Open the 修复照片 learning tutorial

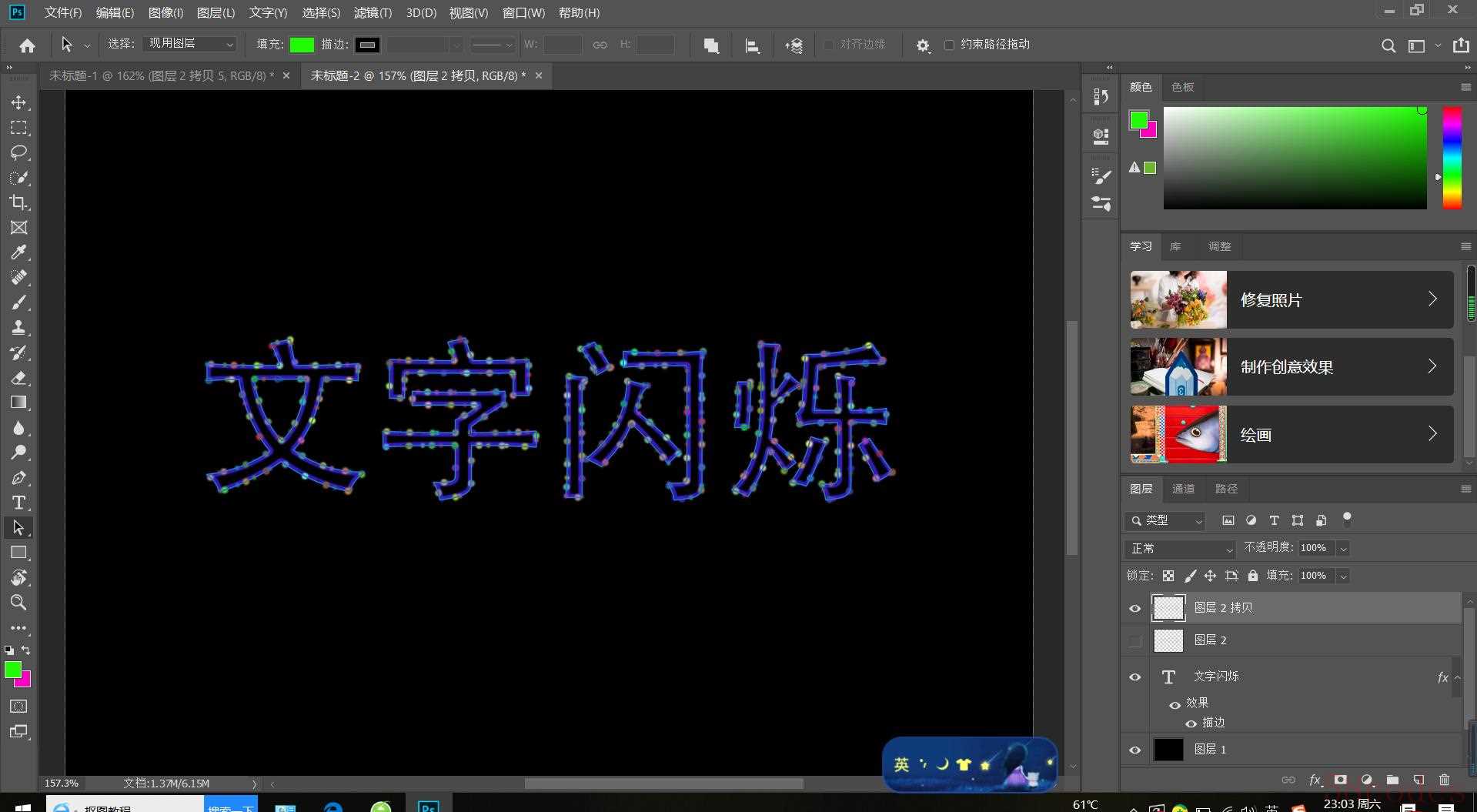1292,299
